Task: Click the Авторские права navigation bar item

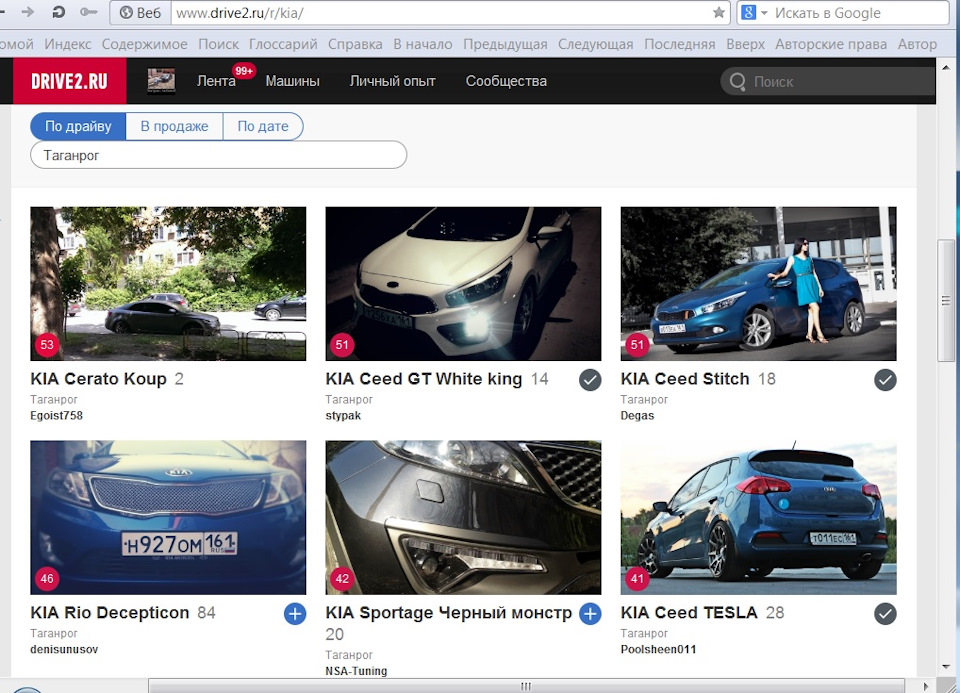Action: [831, 44]
